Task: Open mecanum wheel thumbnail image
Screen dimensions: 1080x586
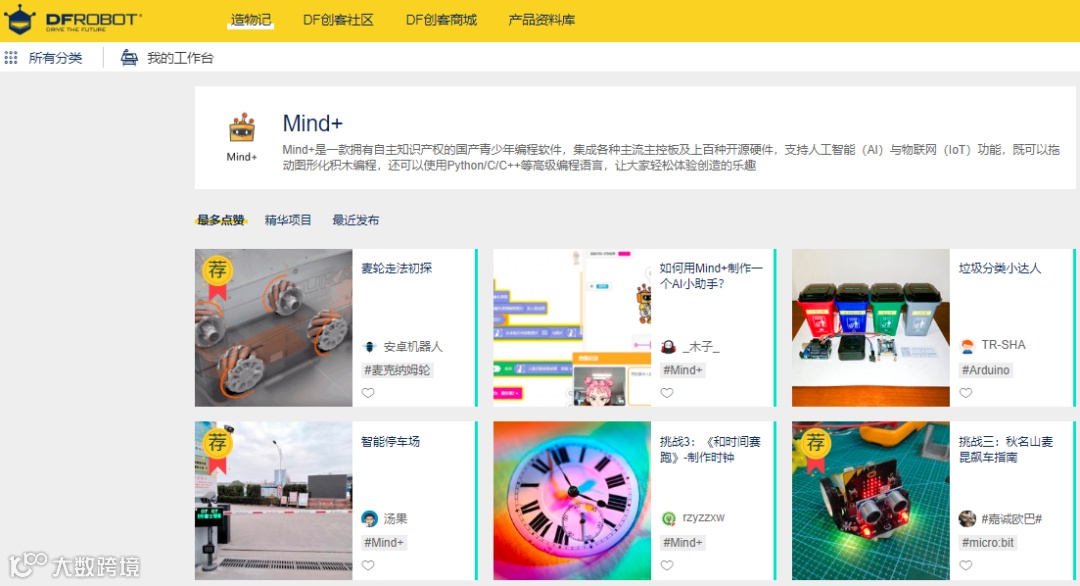Action: pyautogui.click(x=273, y=328)
